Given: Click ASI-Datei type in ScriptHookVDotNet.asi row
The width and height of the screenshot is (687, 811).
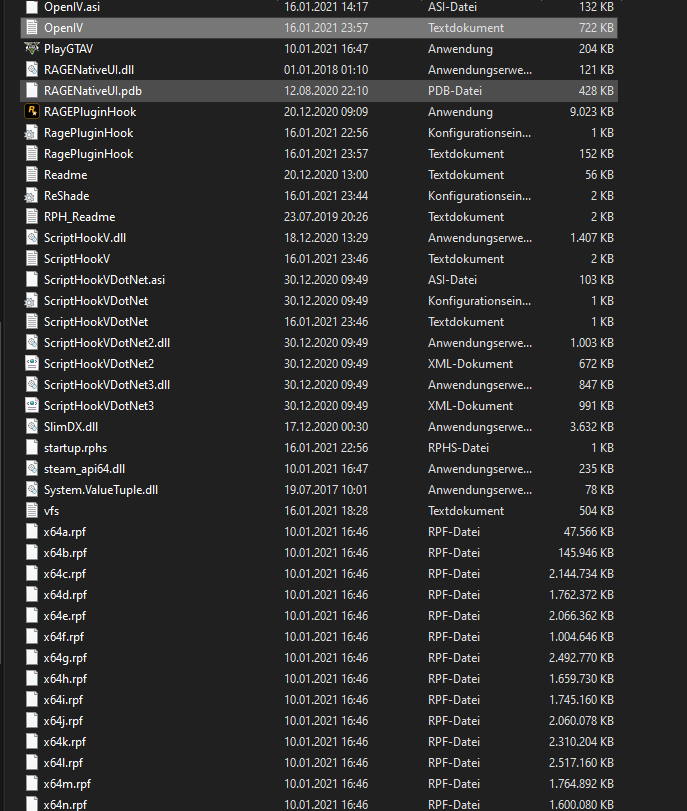Looking at the screenshot, I should (452, 280).
